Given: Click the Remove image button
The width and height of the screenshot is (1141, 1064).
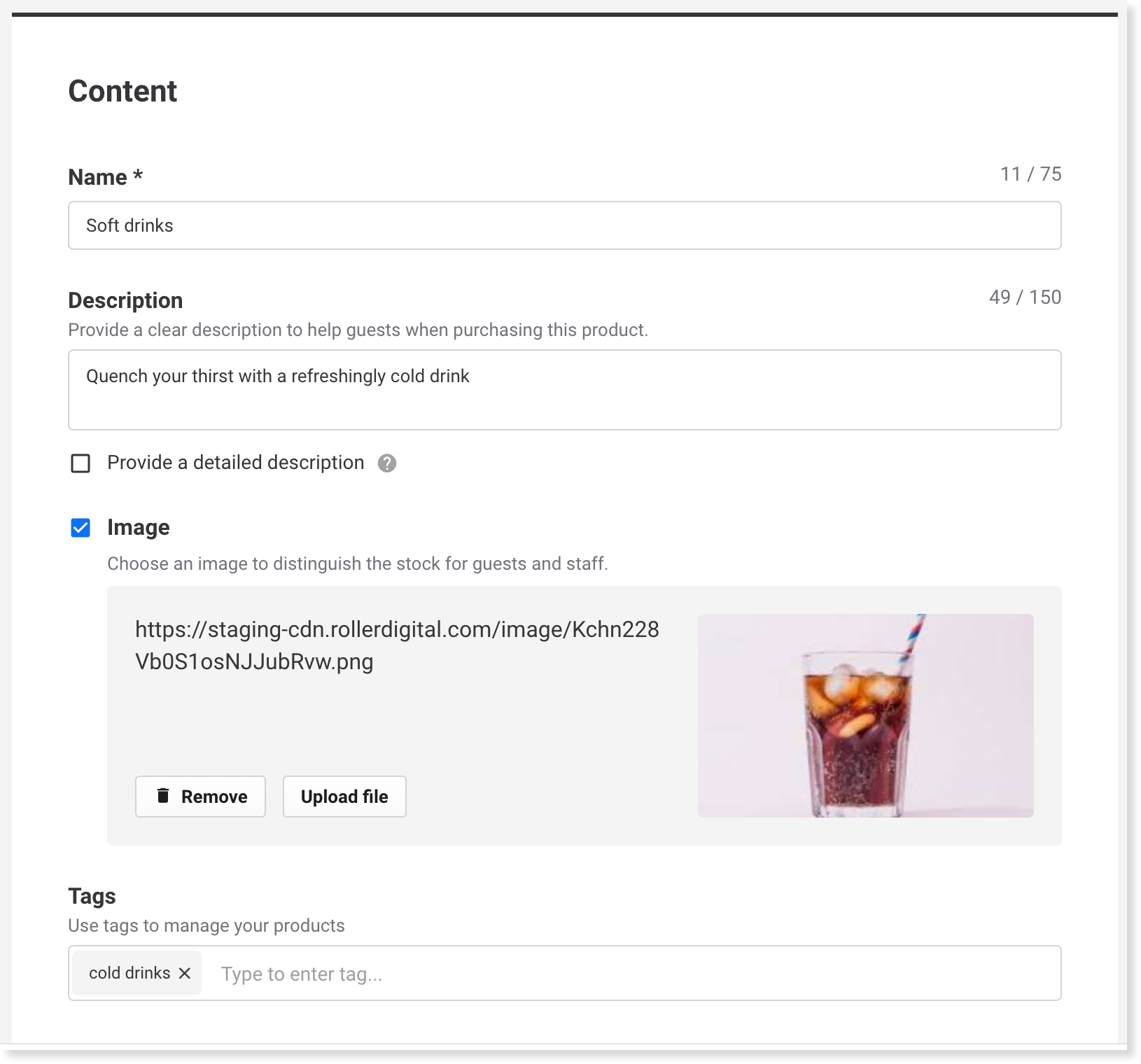Looking at the screenshot, I should pos(200,797).
